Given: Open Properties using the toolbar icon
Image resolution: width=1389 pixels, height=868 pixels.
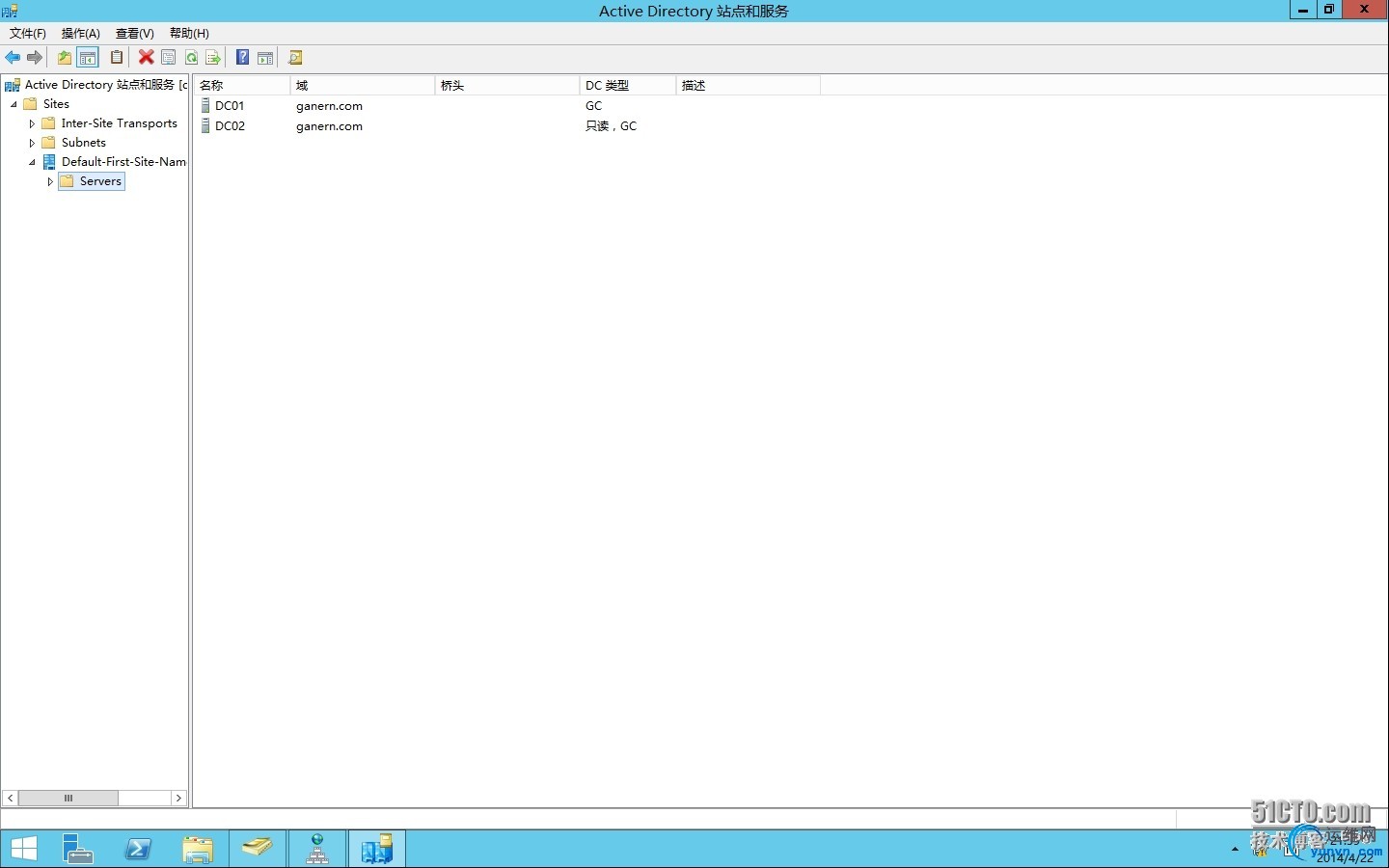Looking at the screenshot, I should coord(169,58).
